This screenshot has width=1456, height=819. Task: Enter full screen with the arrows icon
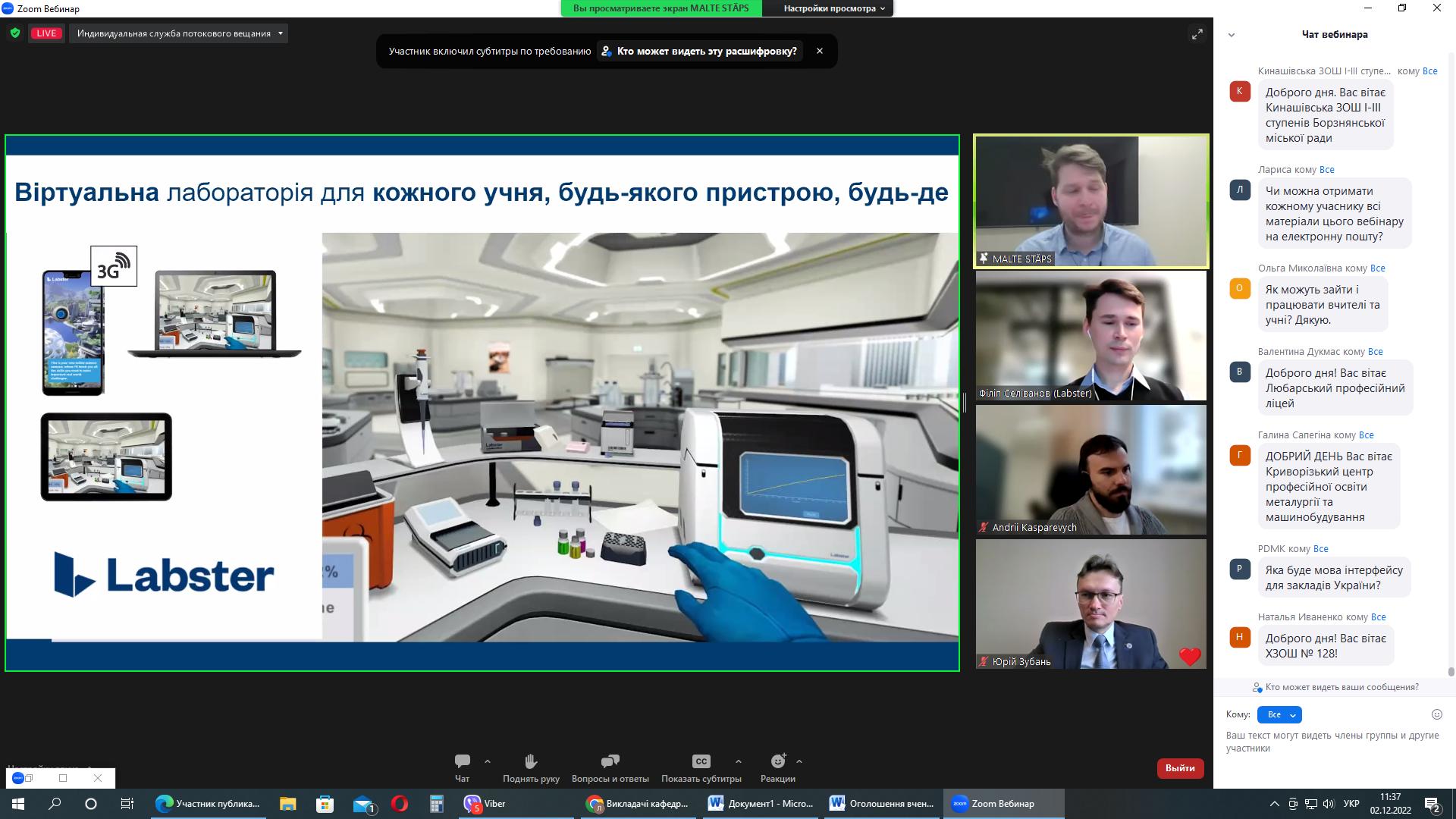click(x=1197, y=34)
